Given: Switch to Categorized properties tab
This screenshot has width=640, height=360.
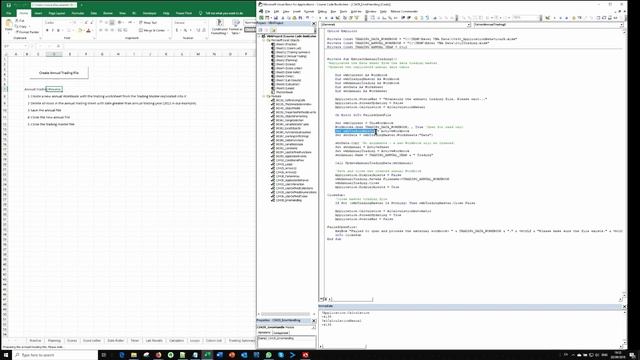Looking at the screenshot, I should click(280, 333).
